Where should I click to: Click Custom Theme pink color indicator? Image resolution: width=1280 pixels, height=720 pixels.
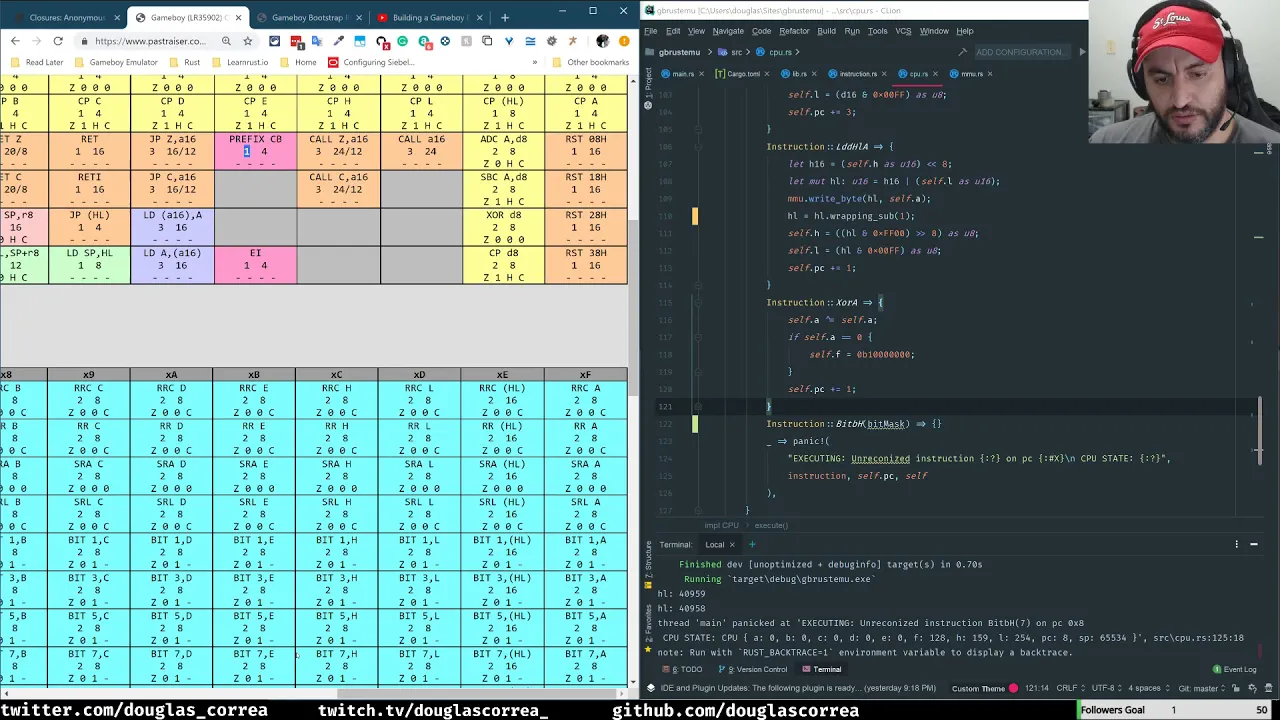click(1013, 688)
